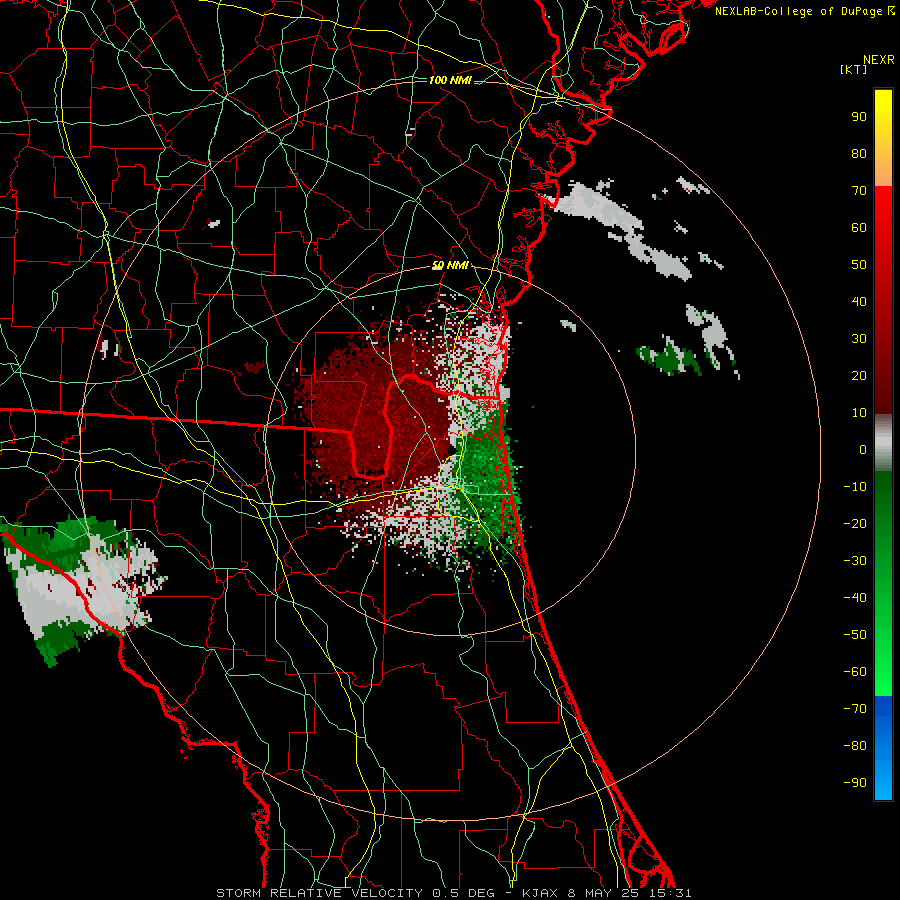
Task: Click the 0 value on the velocity scale
Action: (x=863, y=450)
